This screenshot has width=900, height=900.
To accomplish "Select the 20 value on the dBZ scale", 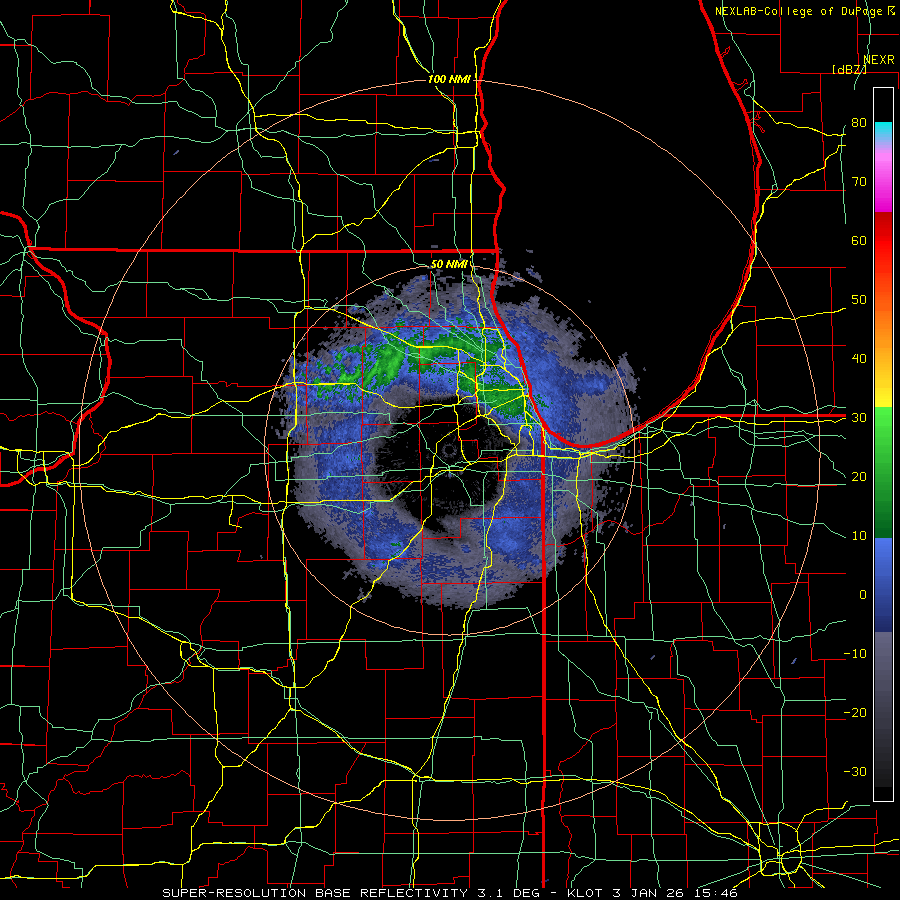I will [859, 476].
